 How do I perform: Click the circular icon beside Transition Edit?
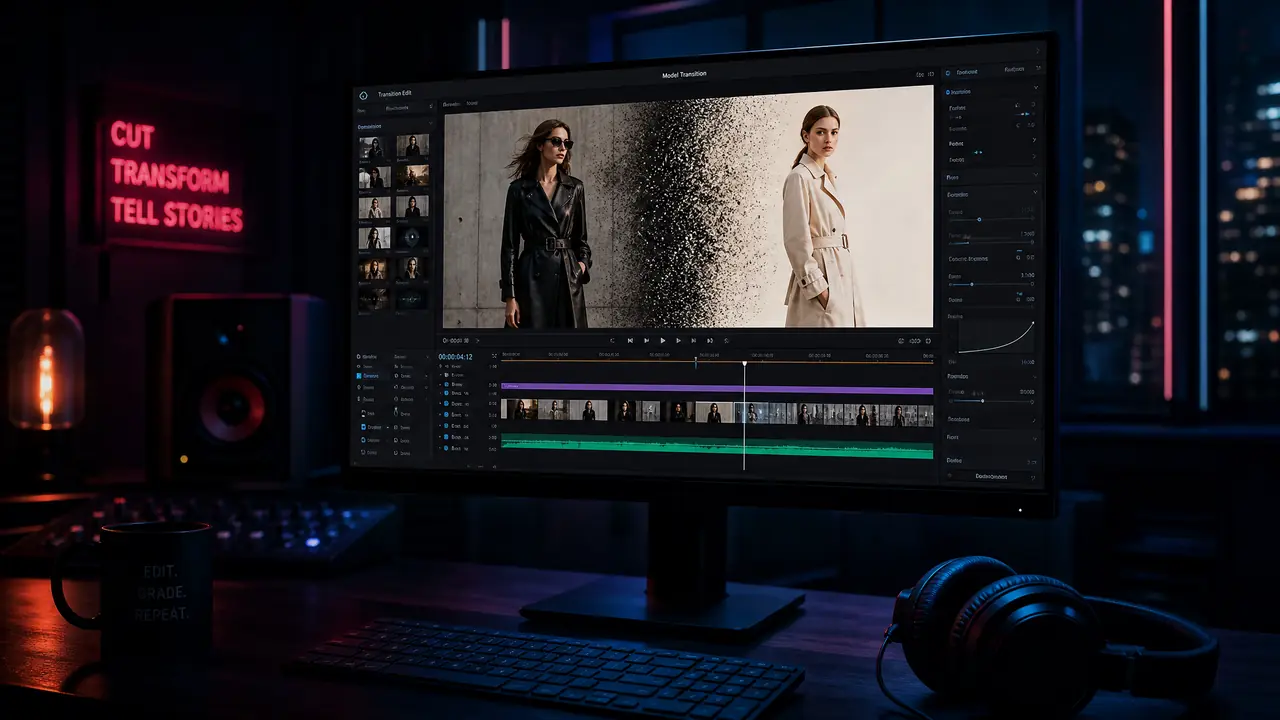click(x=363, y=95)
